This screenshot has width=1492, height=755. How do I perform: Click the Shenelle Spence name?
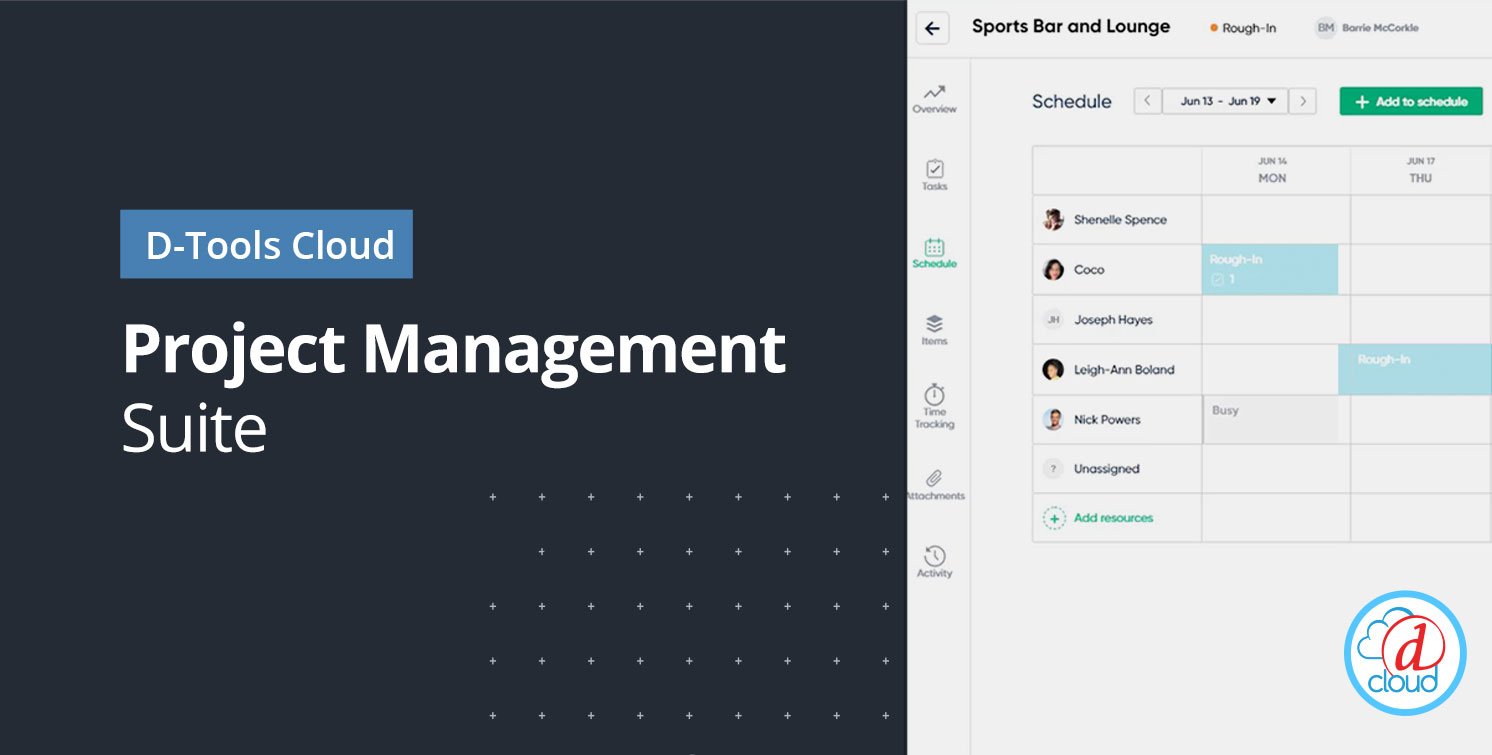1120,220
